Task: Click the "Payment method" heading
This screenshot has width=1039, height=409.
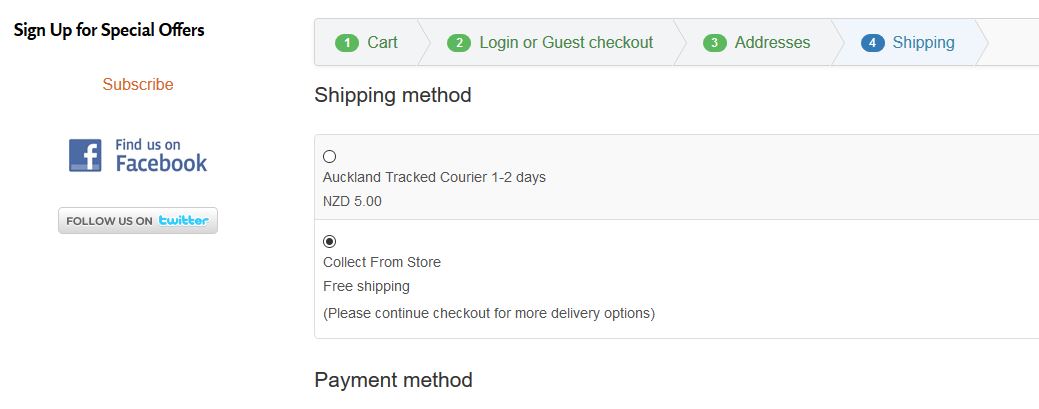Action: click(393, 380)
